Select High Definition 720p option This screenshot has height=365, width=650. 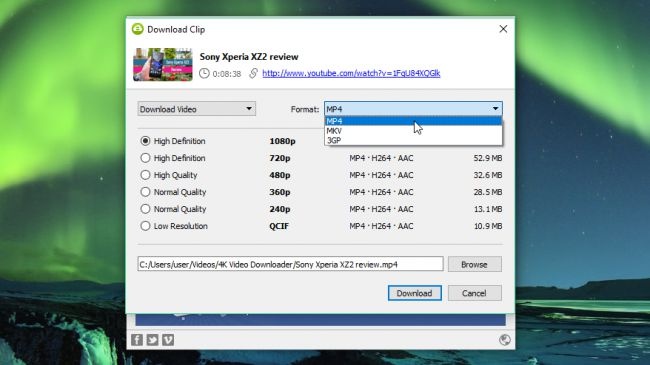(x=145, y=158)
